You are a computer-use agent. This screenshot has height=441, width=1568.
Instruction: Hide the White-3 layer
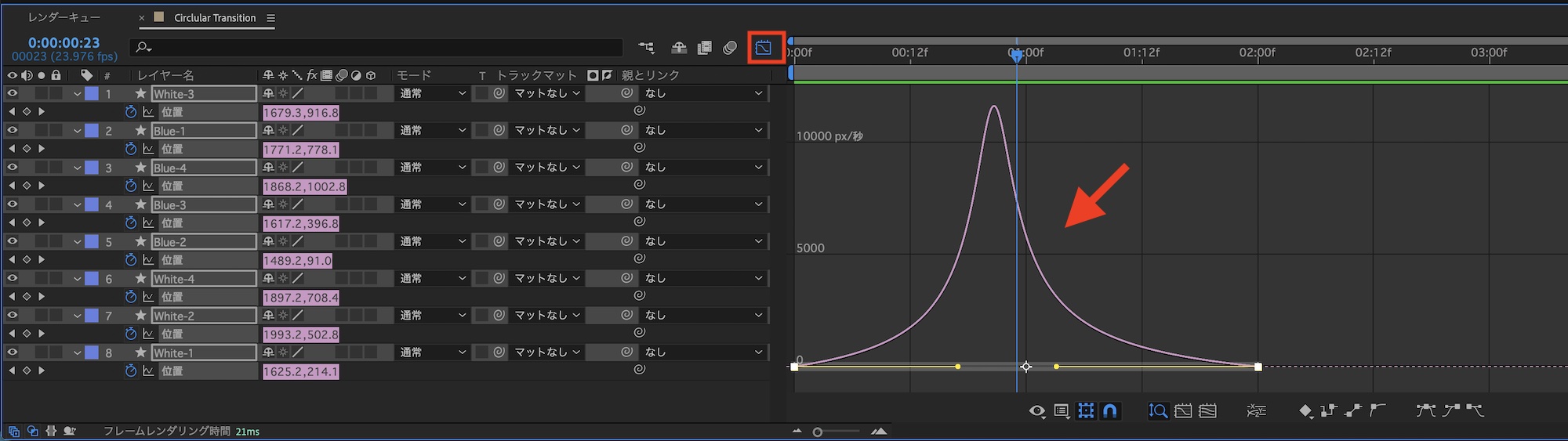point(12,93)
